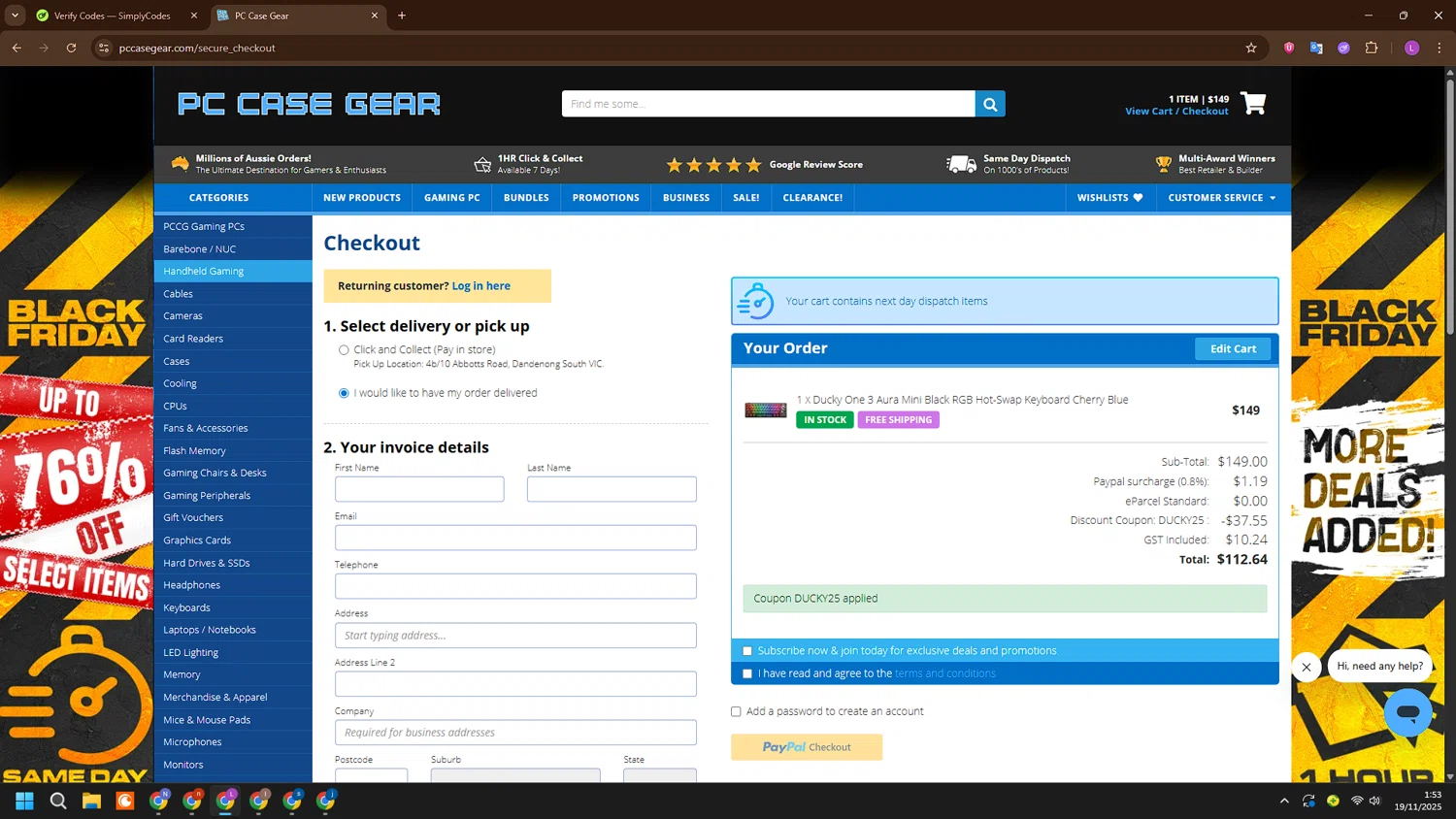1456x819 pixels.
Task: Open the shopping cart icon
Action: pyautogui.click(x=1253, y=104)
